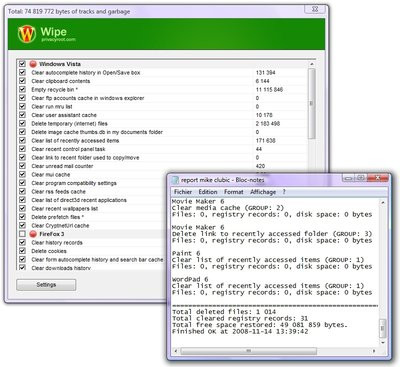Uncheck Clear clipboard contents
This screenshot has height=367, width=400.
pos(22,81)
